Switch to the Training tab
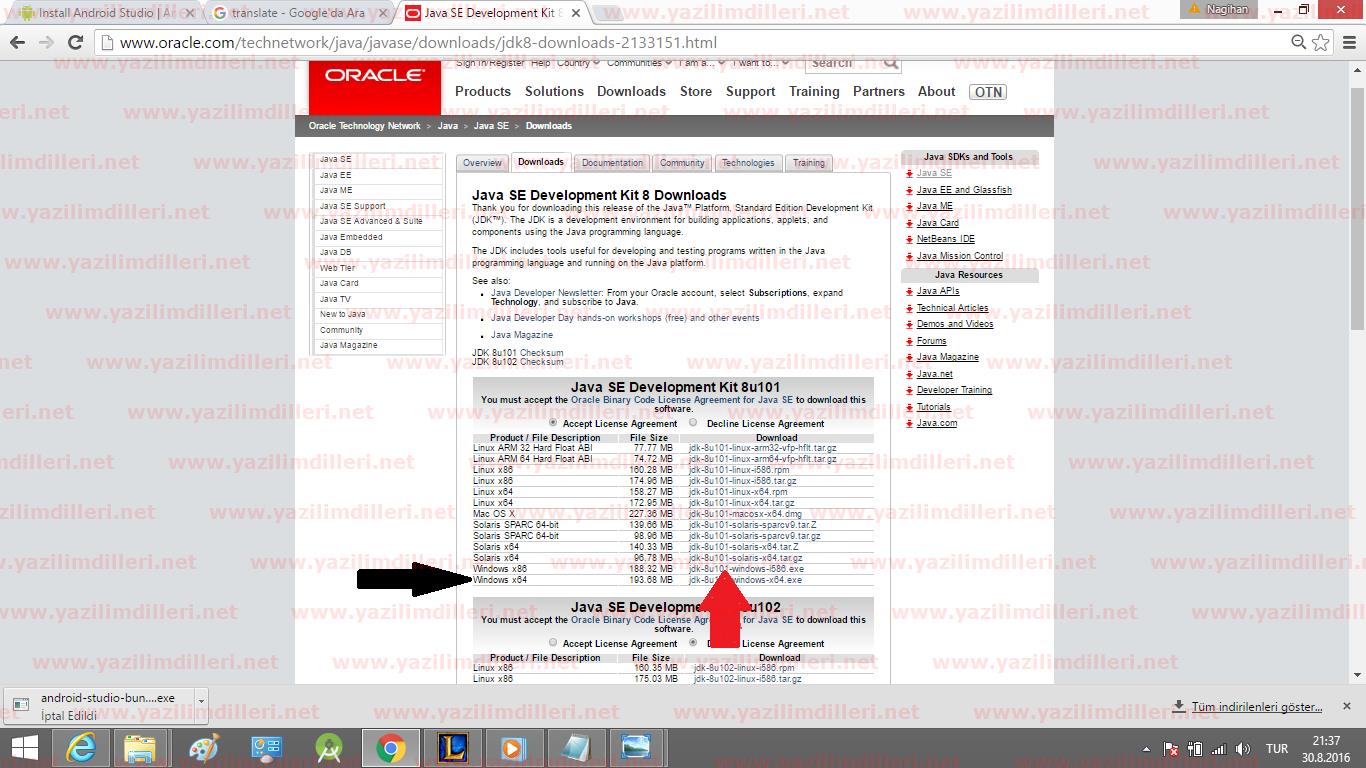1366x768 pixels. [x=809, y=163]
